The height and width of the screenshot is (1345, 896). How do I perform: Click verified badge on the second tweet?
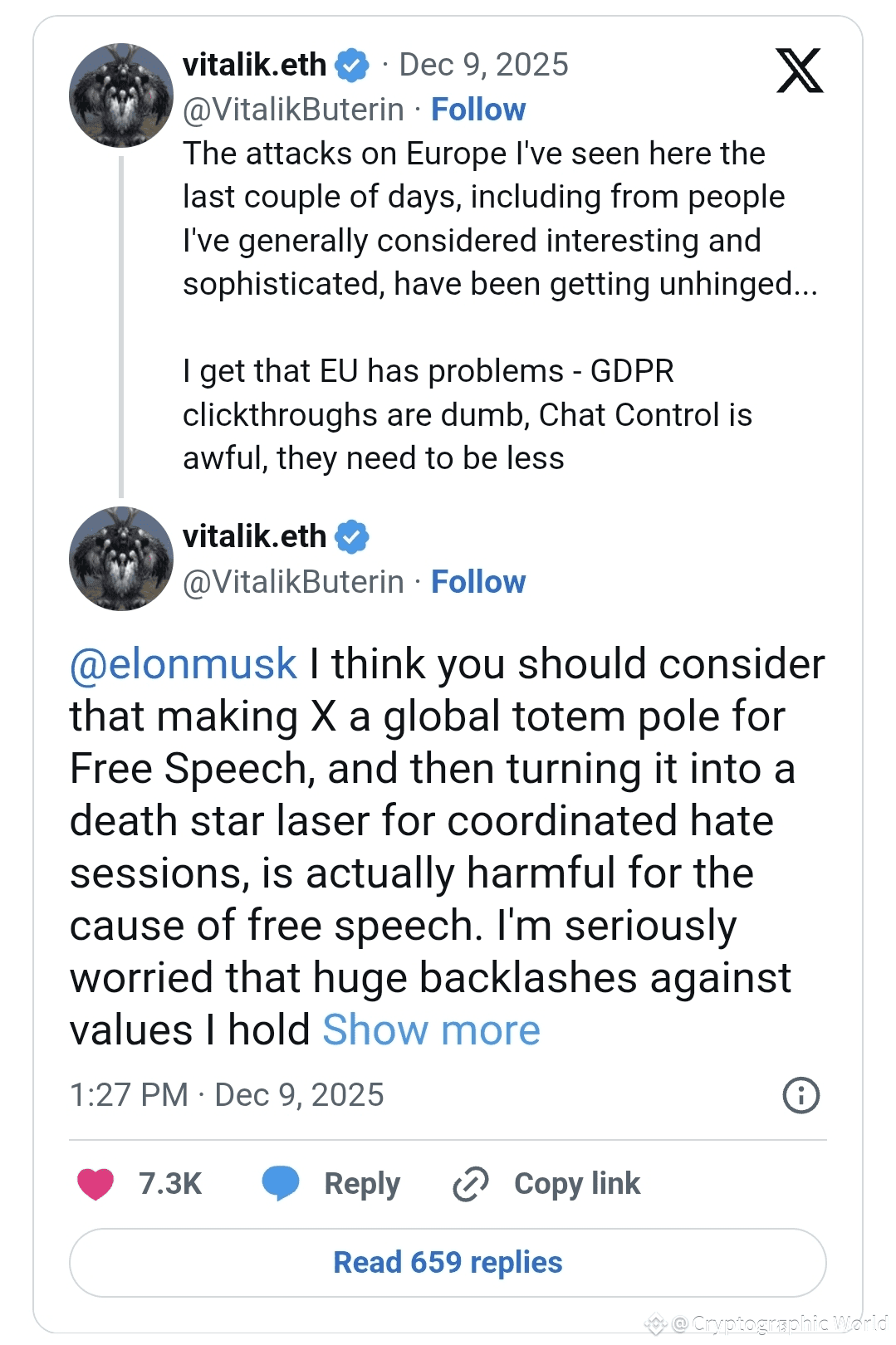click(352, 537)
